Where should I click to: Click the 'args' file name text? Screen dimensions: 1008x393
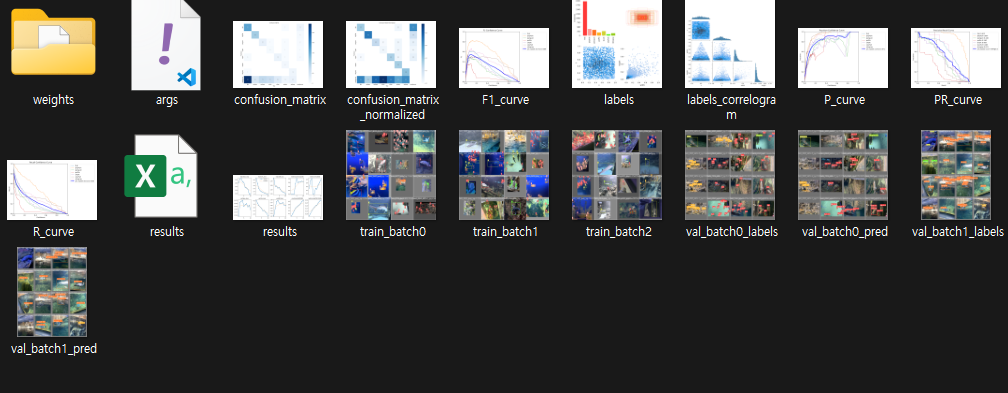tap(166, 100)
